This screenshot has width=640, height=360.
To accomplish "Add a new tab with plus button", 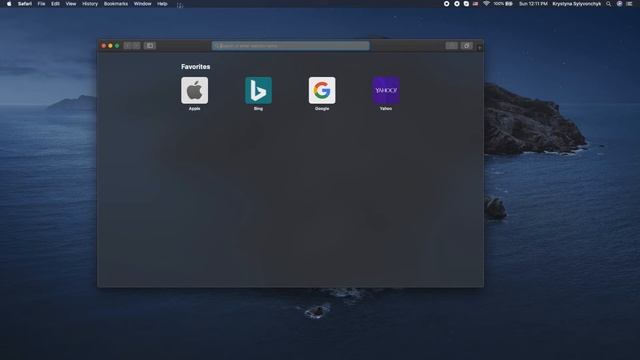I will (x=480, y=48).
